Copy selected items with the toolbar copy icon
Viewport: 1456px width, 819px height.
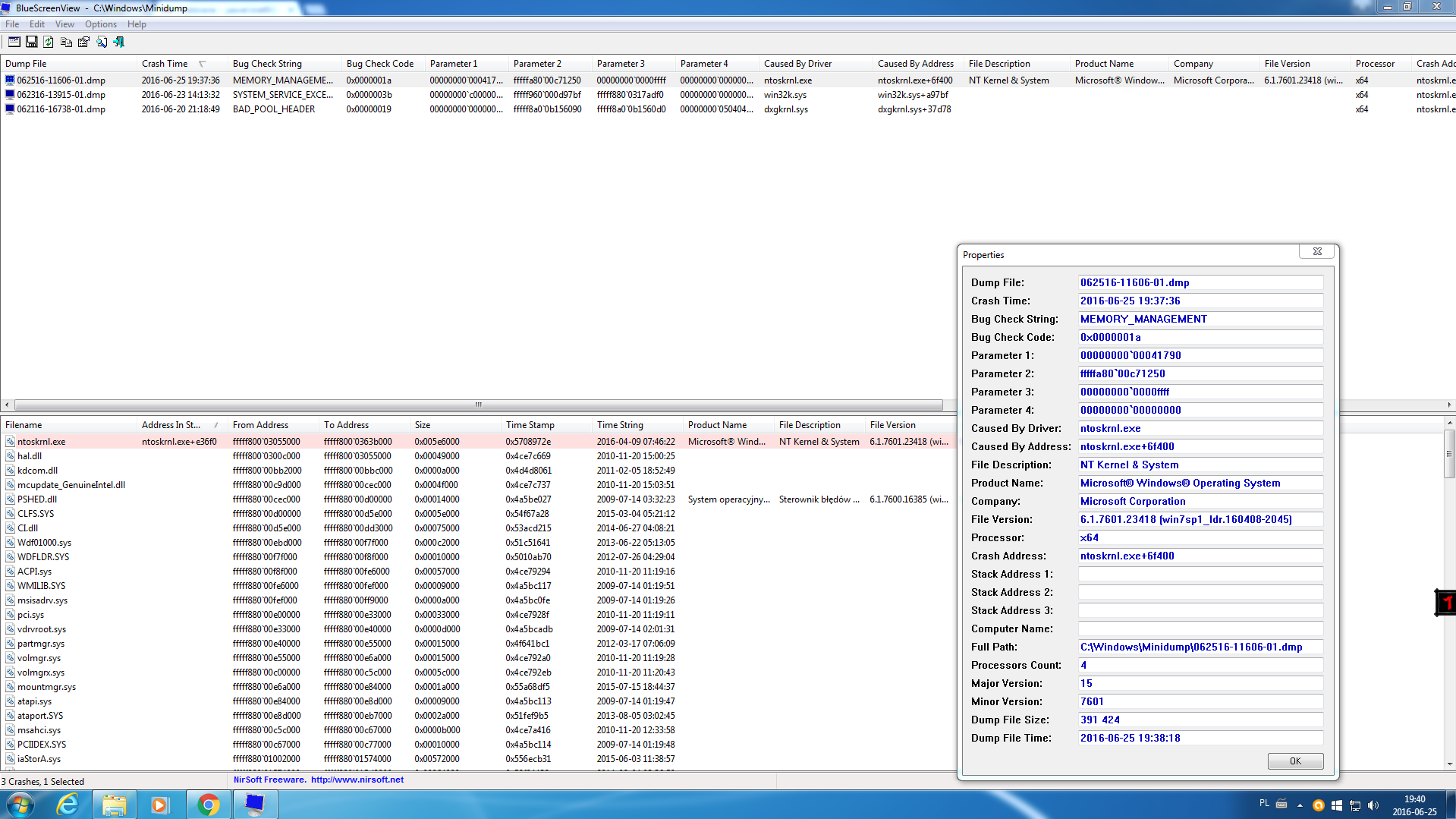67,42
